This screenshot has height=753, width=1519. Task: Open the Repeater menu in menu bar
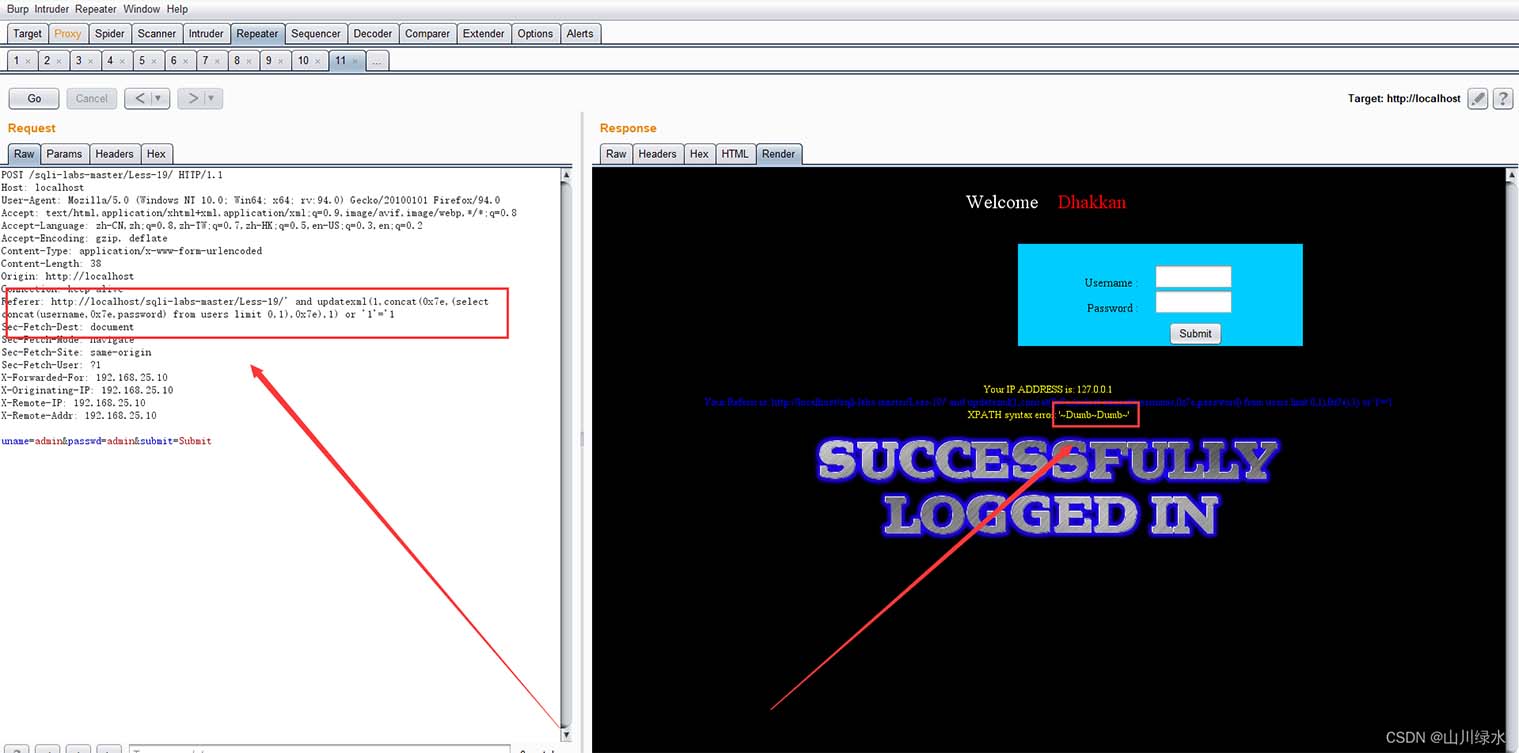(96, 9)
